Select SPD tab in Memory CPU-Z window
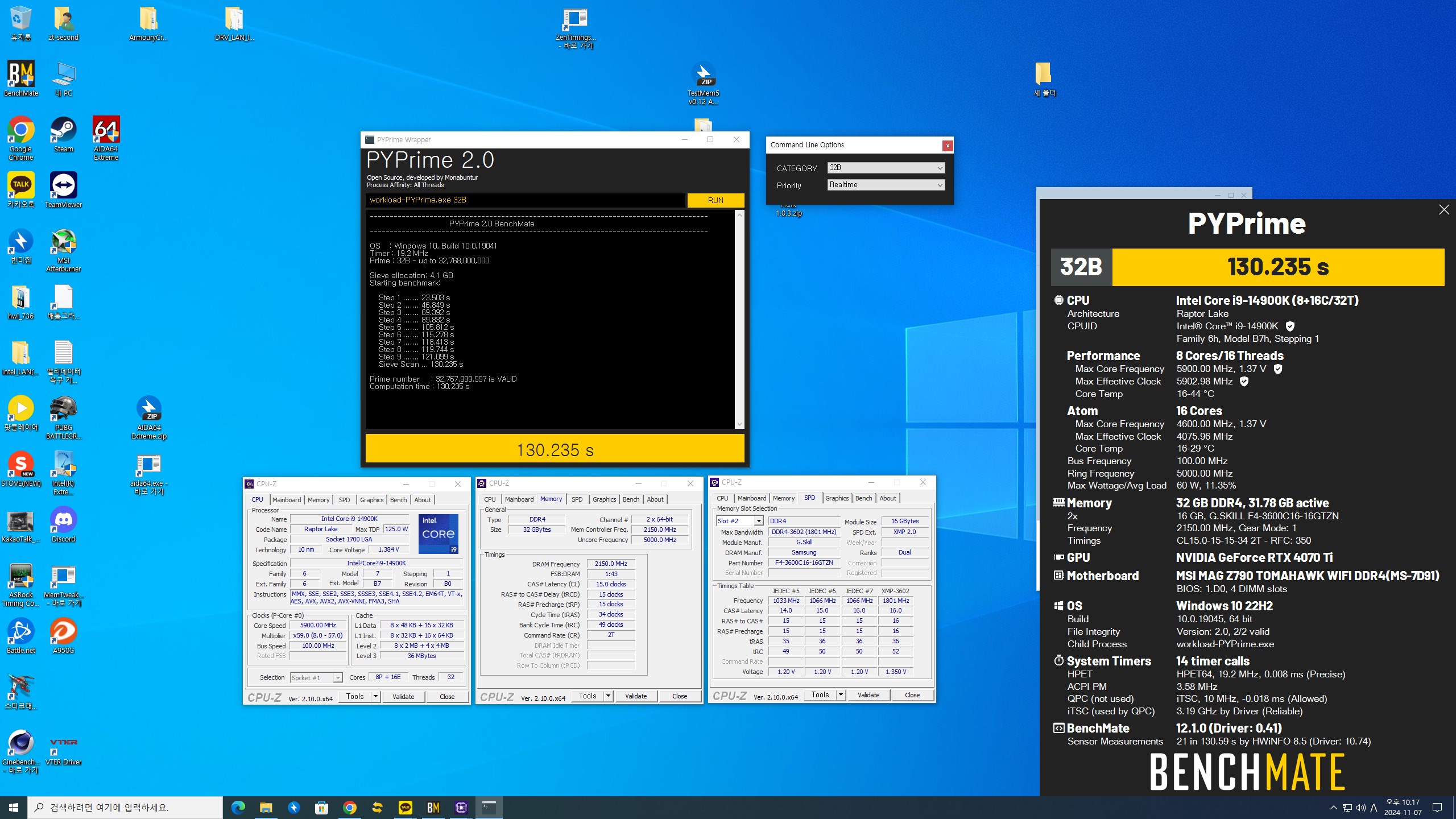1456x819 pixels. [577, 499]
